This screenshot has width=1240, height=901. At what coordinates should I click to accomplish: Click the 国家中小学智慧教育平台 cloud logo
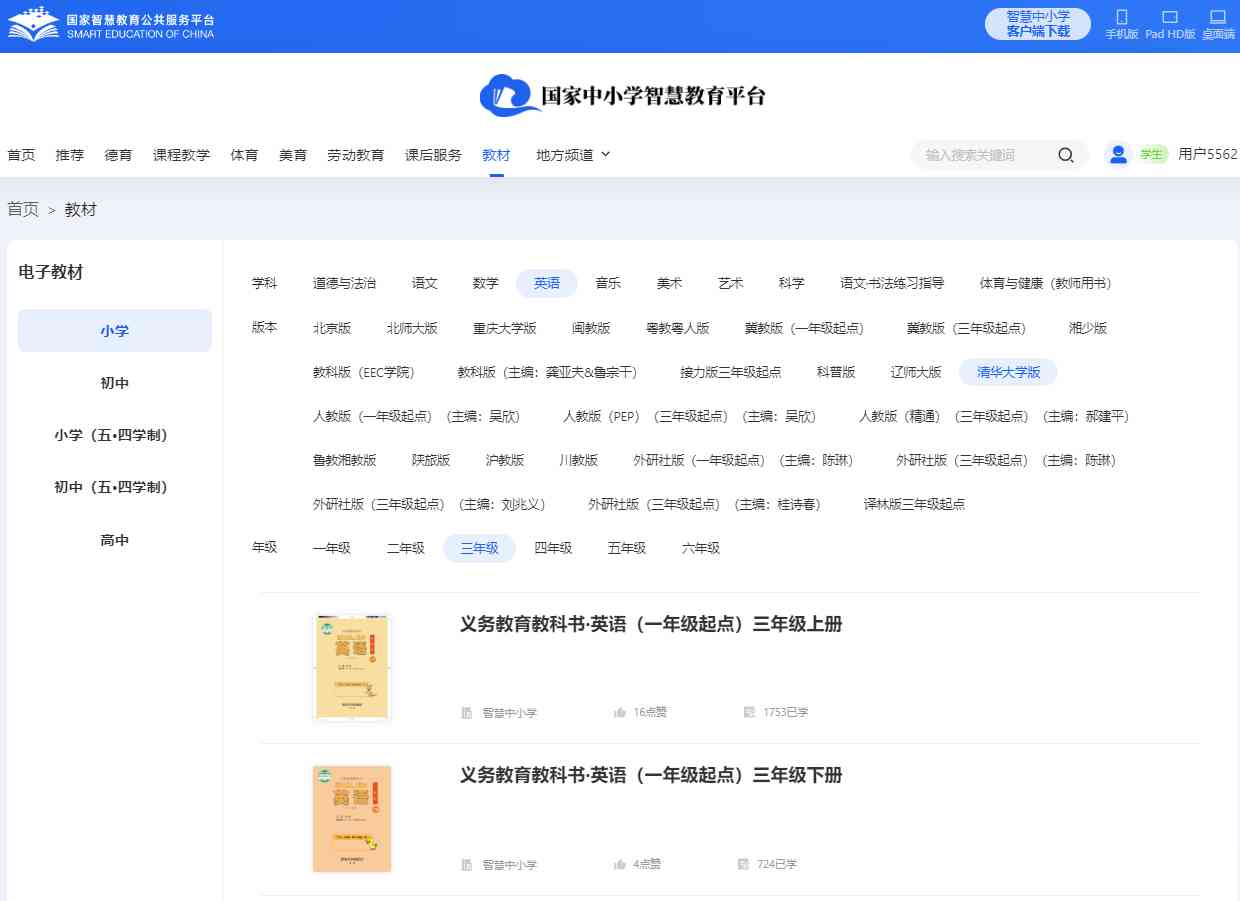622,95
